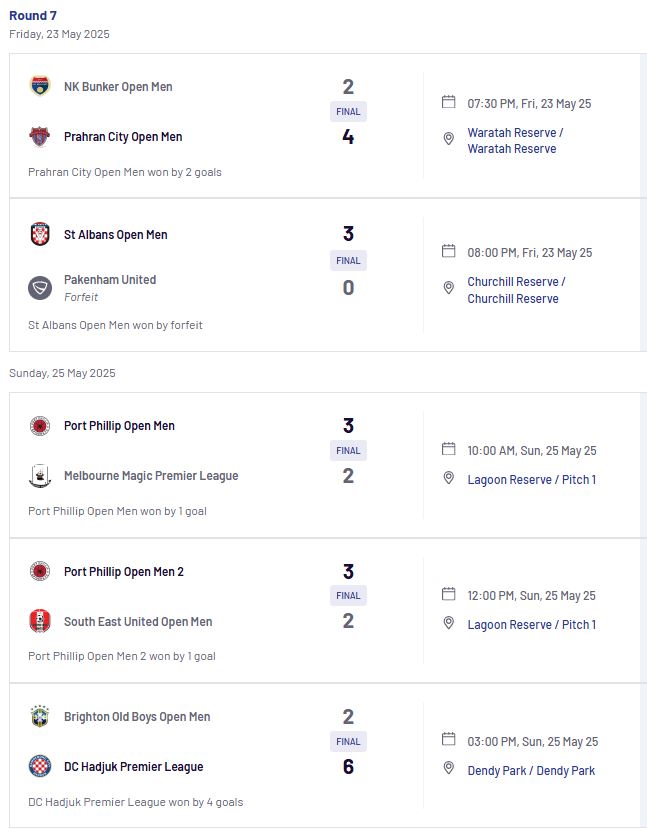This screenshot has width=647, height=833.
Task: Click the Brighton Old Boys Open Men logo
Action: tap(40, 716)
